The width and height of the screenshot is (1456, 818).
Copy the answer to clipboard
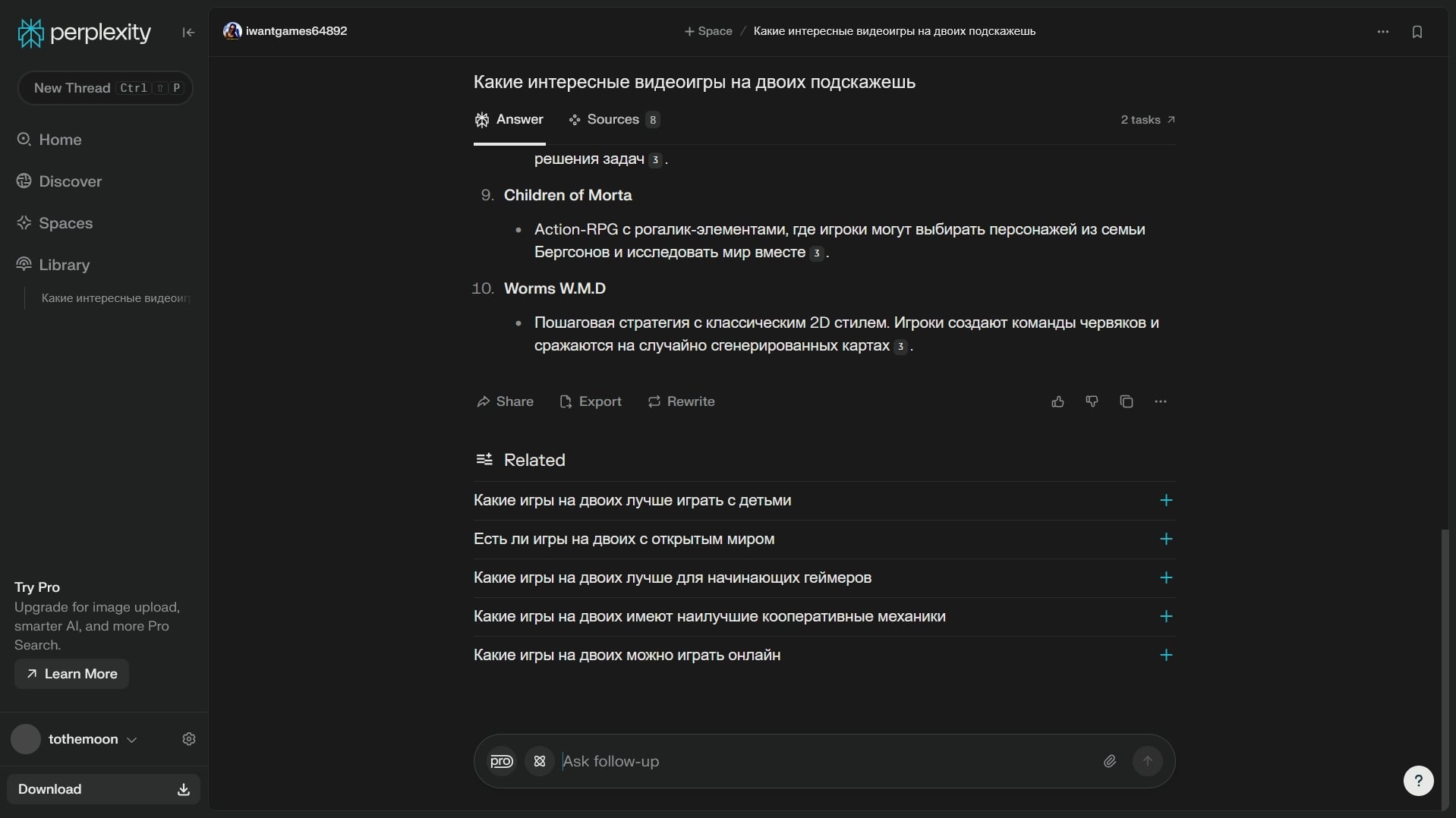pyautogui.click(x=1127, y=401)
